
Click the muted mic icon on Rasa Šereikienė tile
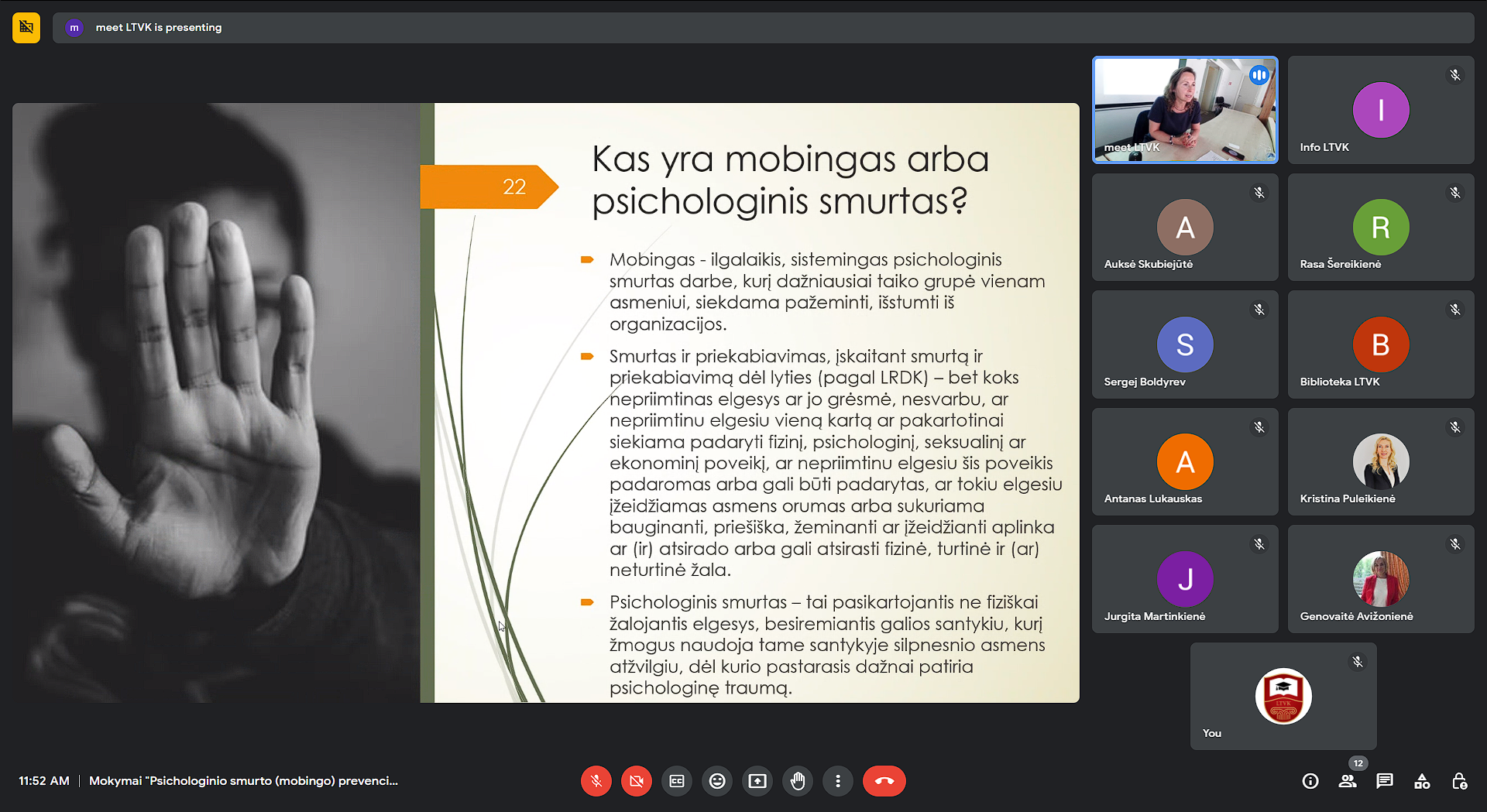click(x=1455, y=193)
